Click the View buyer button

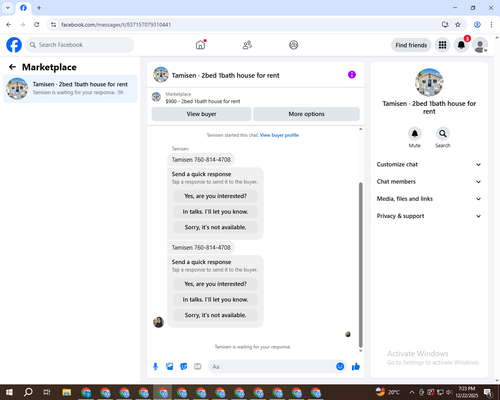point(201,114)
